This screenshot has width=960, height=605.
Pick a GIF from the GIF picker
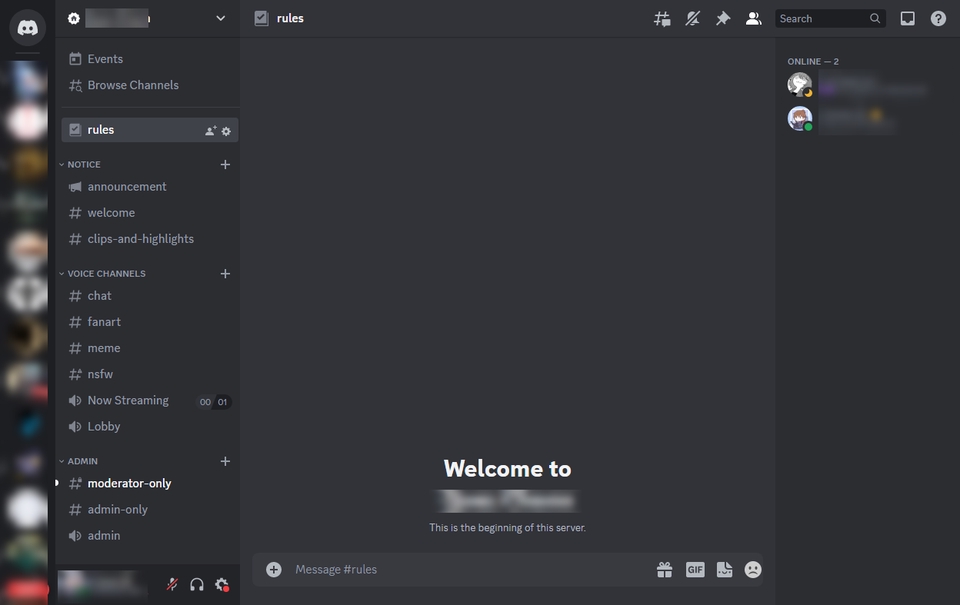point(695,568)
